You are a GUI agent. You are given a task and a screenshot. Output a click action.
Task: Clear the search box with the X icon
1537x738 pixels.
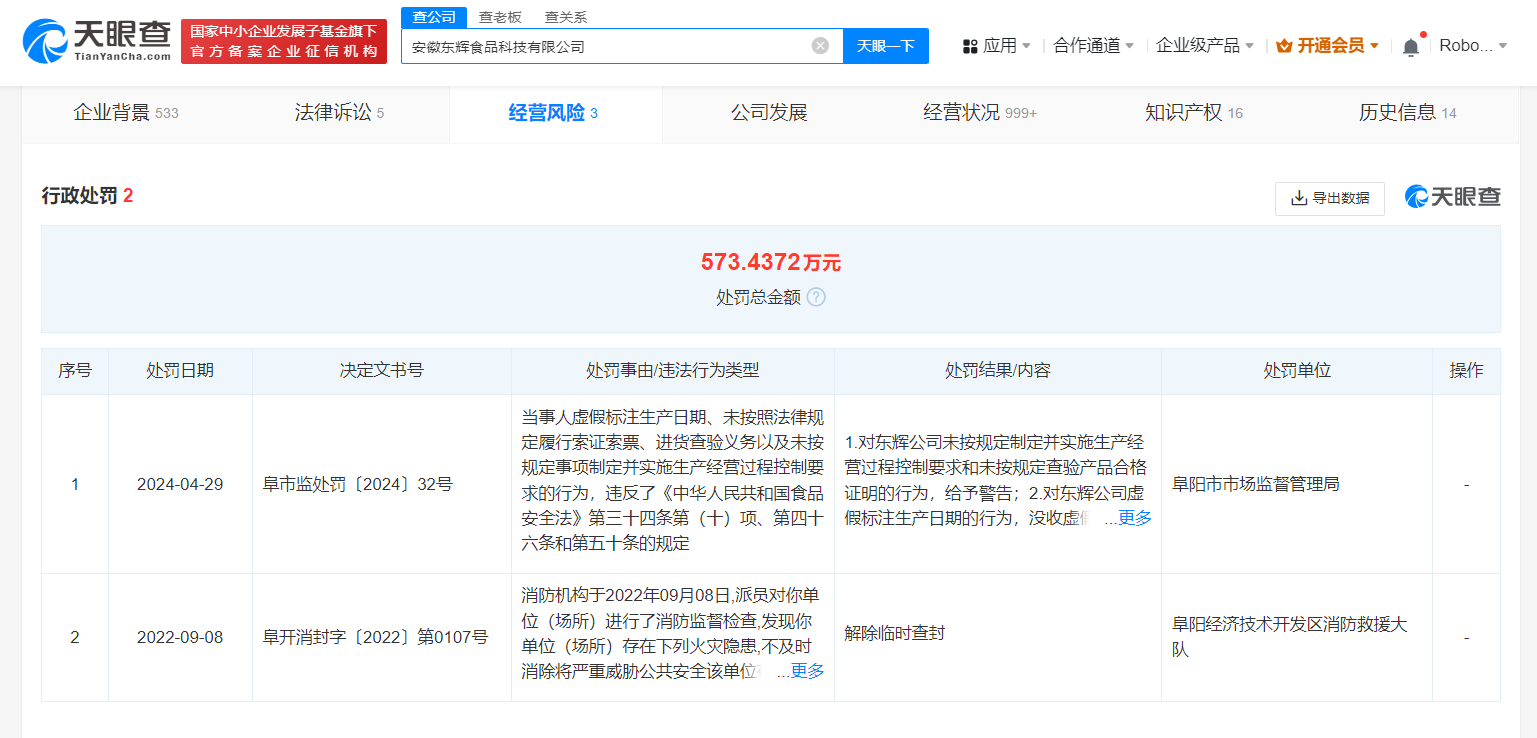820,45
